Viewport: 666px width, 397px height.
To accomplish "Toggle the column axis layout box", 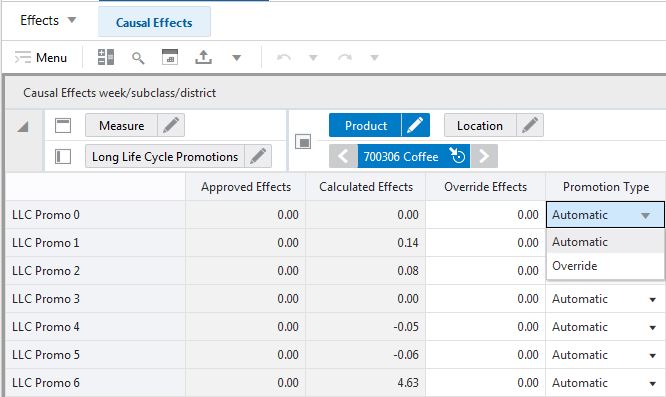I will tap(63, 126).
